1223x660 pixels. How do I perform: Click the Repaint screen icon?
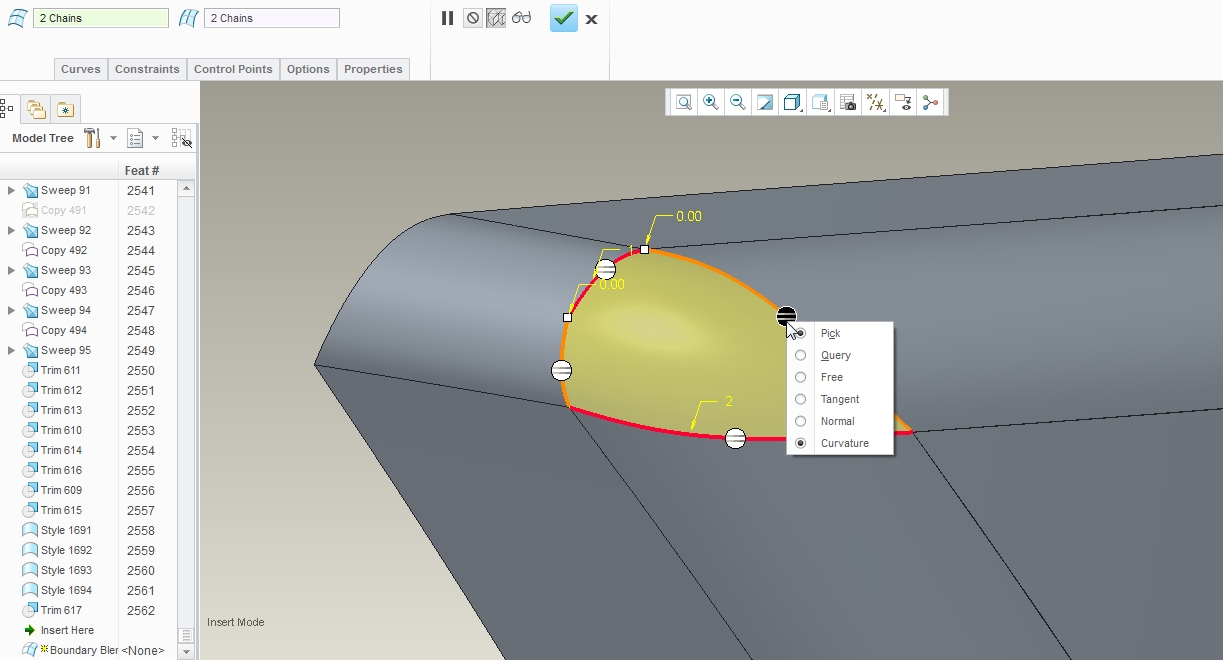coord(765,102)
